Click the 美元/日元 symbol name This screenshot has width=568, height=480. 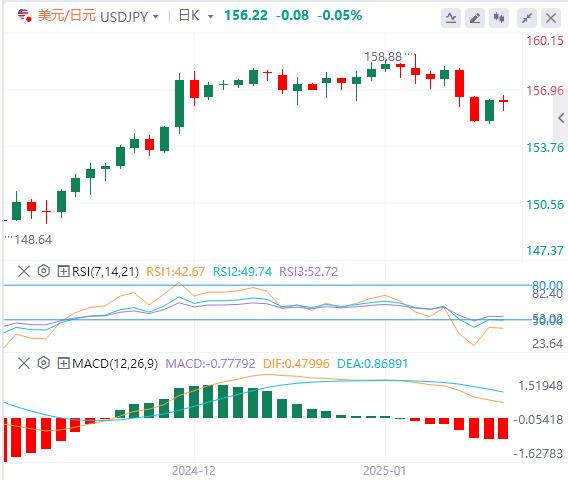(x=67, y=16)
